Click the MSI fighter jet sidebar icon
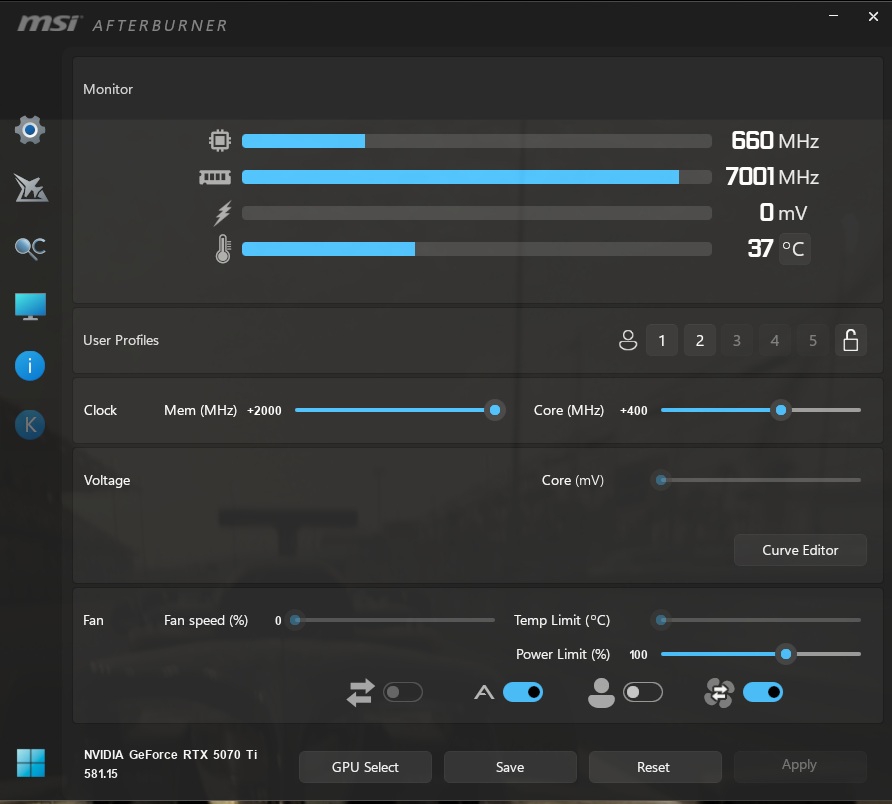The height and width of the screenshot is (804, 892). coord(31,188)
